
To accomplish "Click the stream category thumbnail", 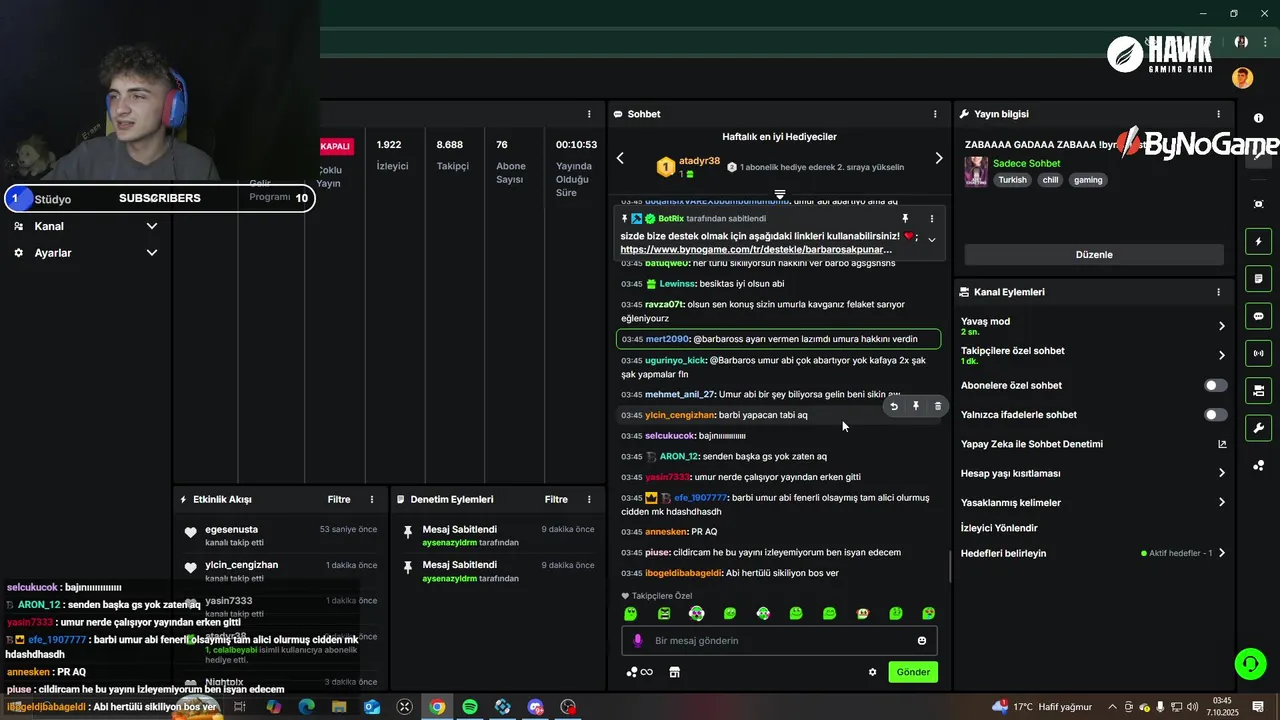I will pos(976,171).
